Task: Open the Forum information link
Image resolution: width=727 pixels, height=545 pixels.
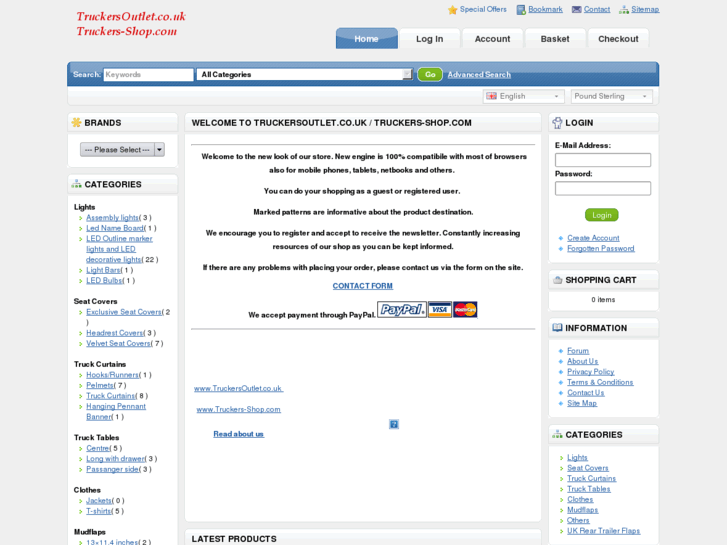Action: (x=578, y=351)
